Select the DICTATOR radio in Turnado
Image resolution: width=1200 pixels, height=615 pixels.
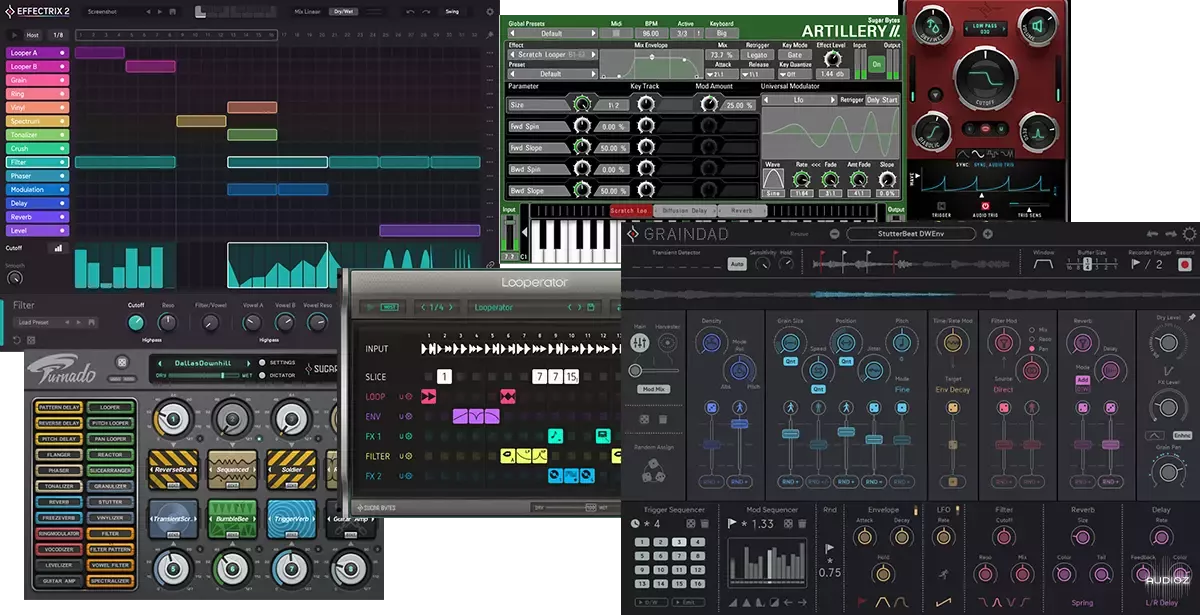(x=262, y=375)
